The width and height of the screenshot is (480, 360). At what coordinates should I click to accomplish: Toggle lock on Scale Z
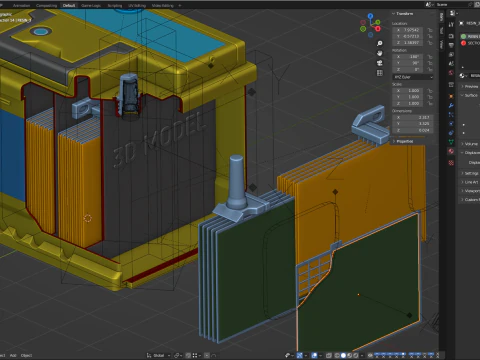(x=430, y=104)
